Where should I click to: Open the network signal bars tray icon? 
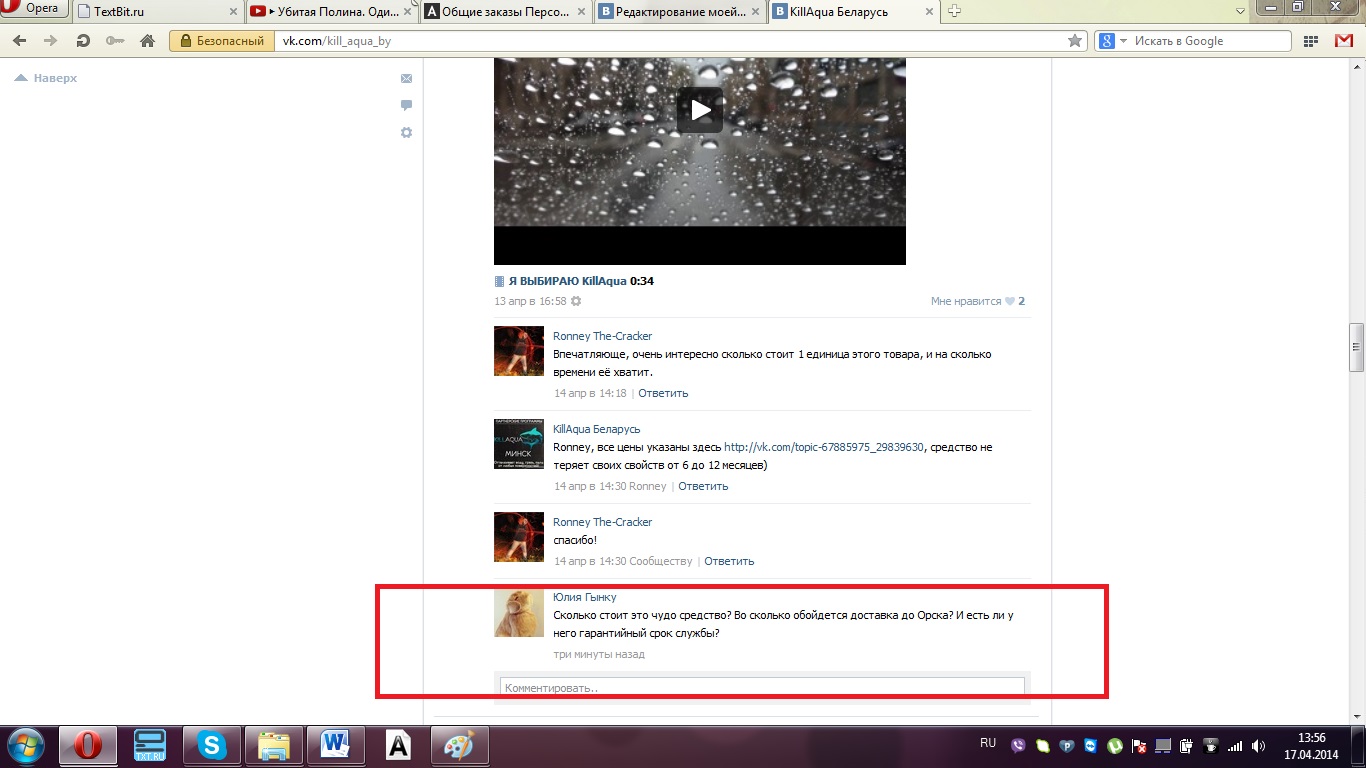1235,746
